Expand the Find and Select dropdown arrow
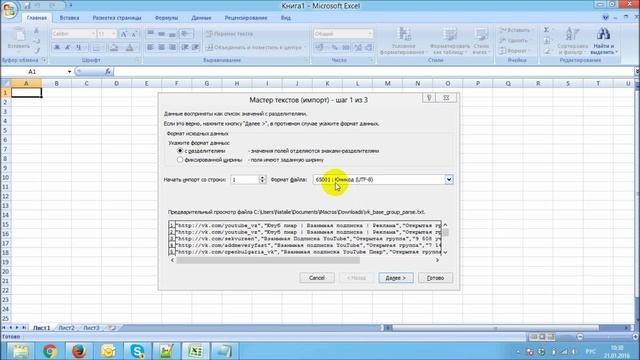 point(616,52)
